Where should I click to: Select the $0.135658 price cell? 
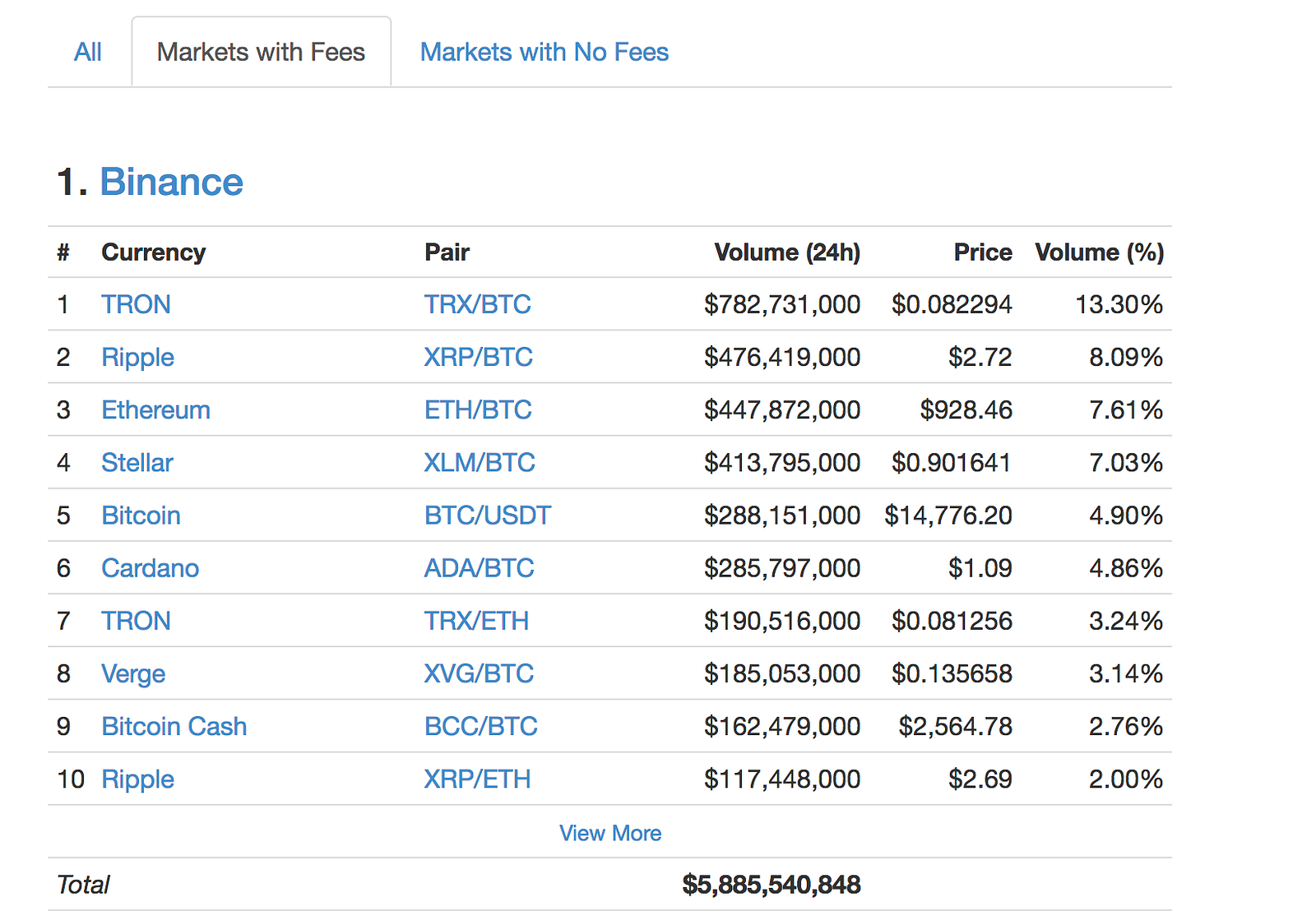click(x=952, y=673)
